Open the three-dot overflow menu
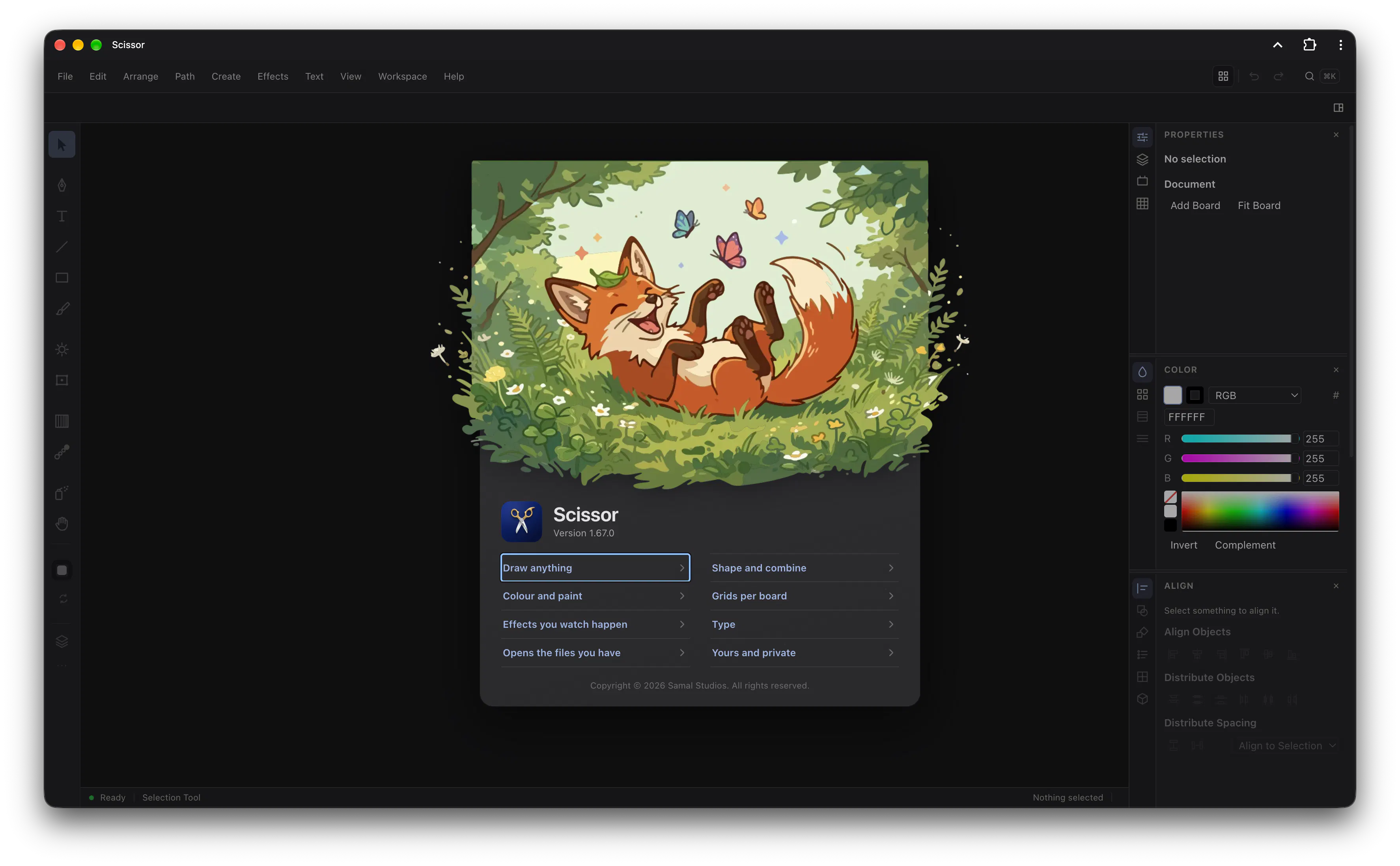 tap(1340, 45)
